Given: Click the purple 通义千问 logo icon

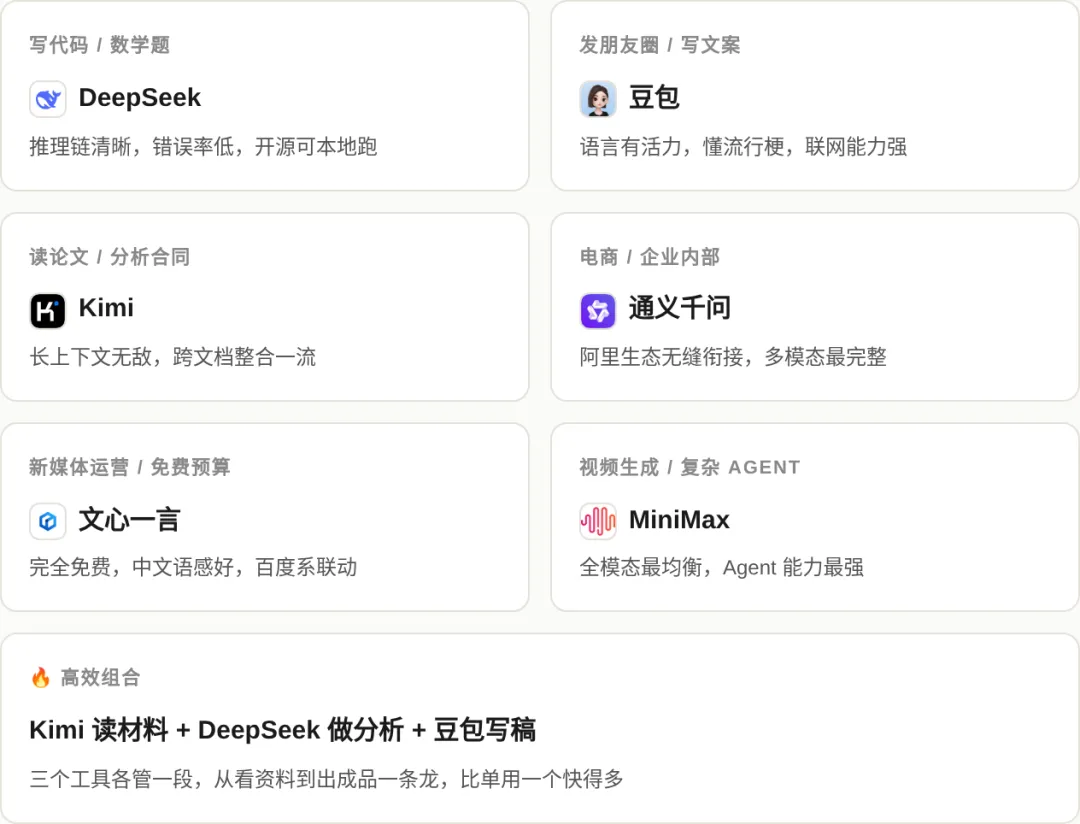Looking at the screenshot, I should 597,310.
